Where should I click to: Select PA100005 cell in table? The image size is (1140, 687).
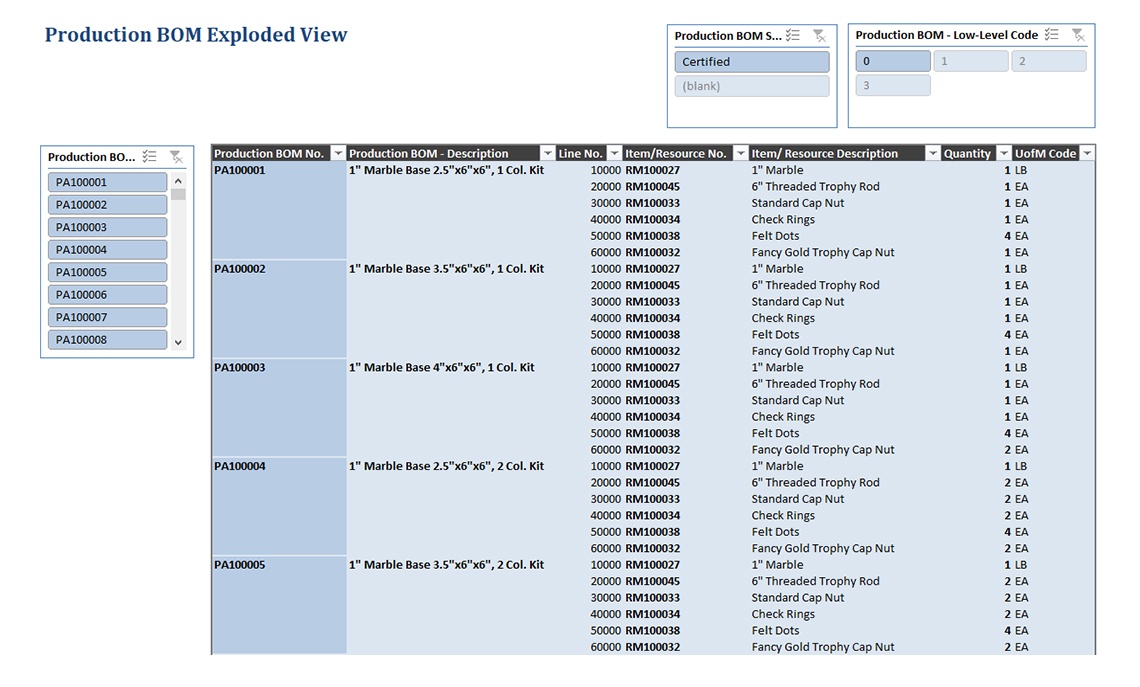240,565
